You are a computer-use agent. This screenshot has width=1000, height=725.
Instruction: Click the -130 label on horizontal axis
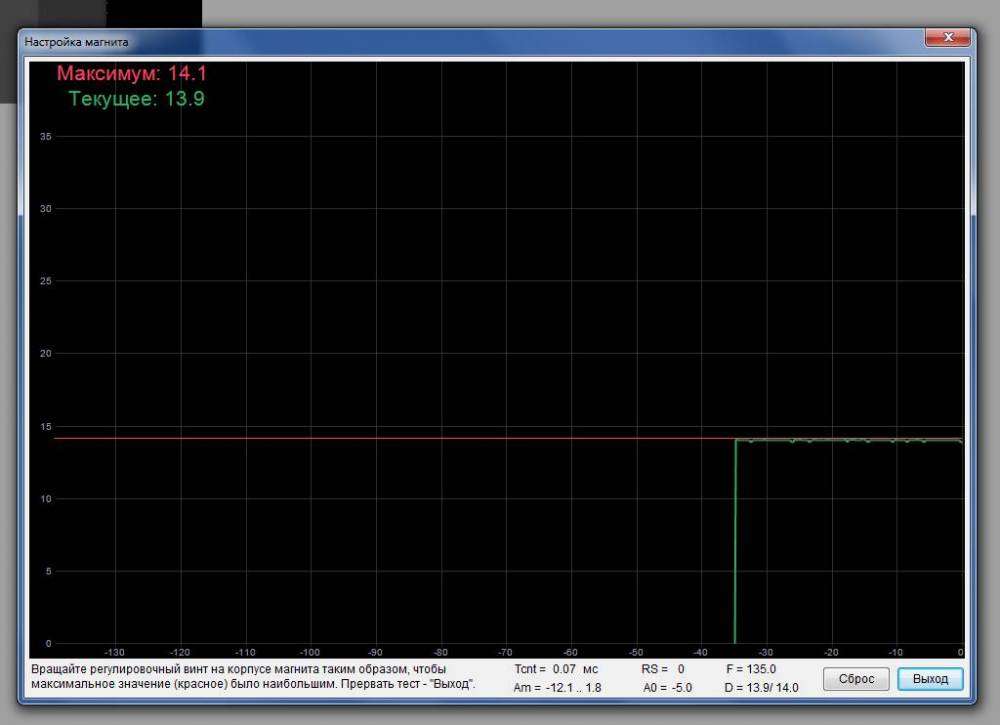click(116, 652)
